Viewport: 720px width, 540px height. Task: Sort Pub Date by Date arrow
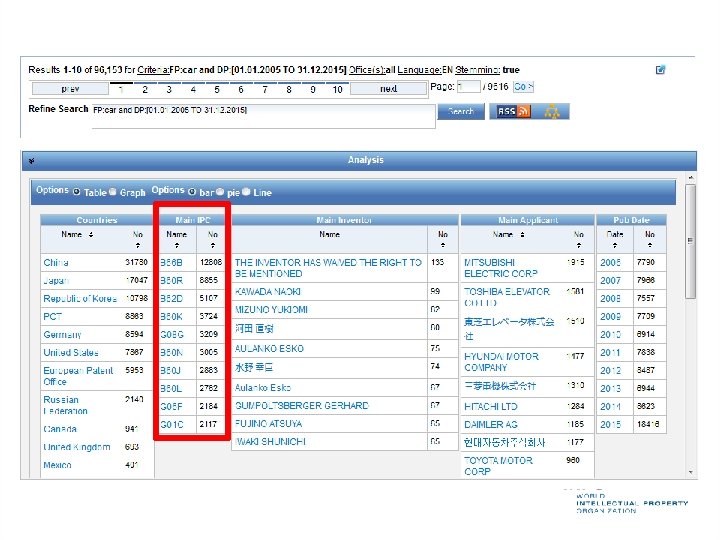615,245
